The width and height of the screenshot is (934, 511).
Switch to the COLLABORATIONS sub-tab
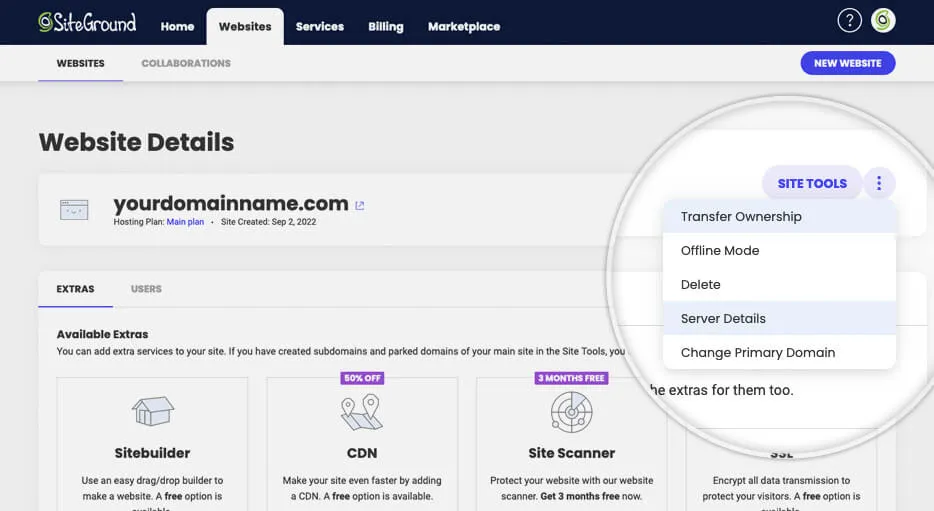pos(186,63)
